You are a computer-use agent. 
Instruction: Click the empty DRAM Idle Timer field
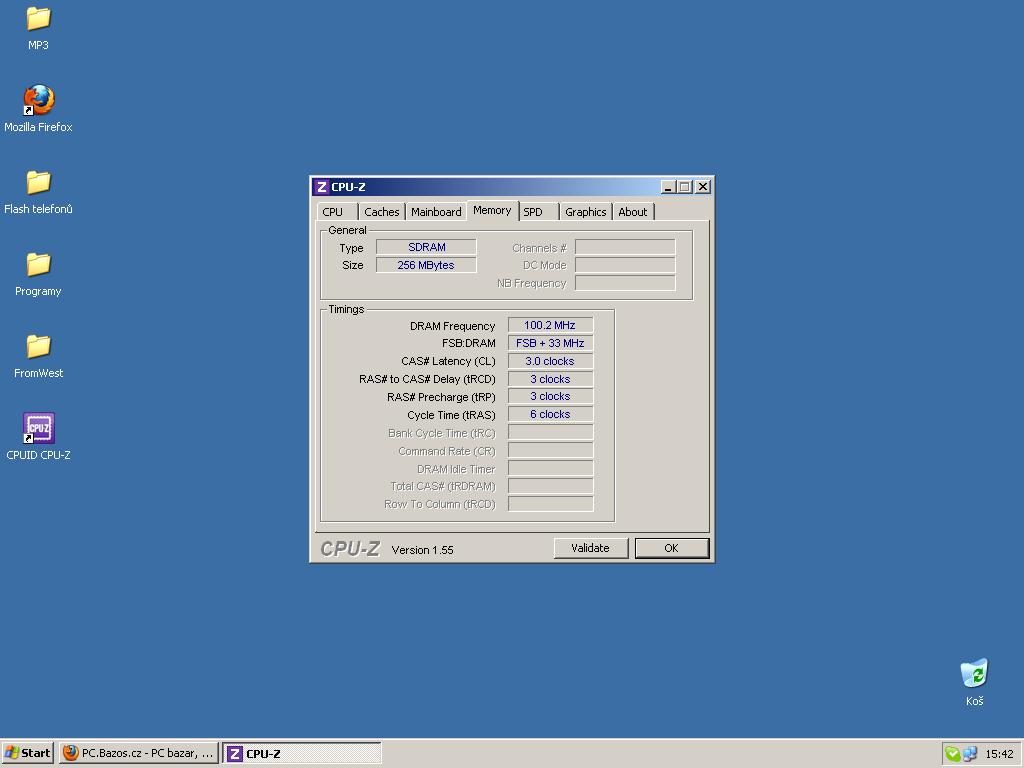pos(551,468)
